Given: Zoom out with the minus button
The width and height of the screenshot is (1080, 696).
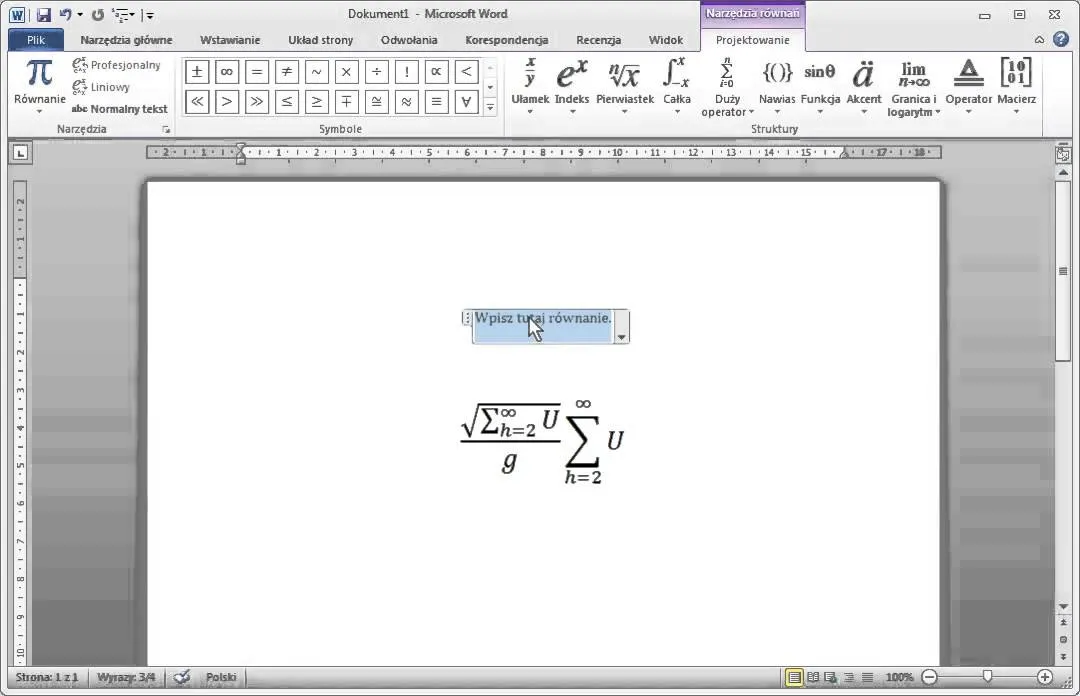Looking at the screenshot, I should tap(929, 677).
